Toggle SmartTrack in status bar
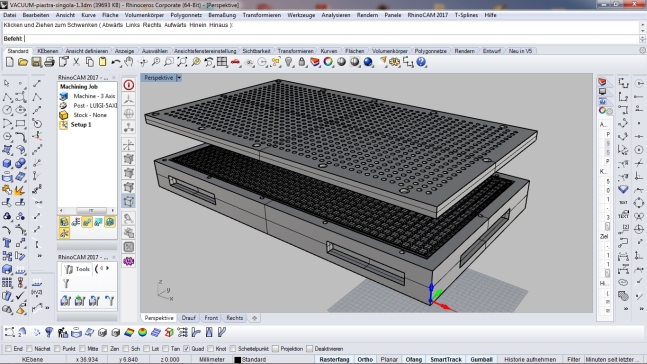Screen dimensions: 647x364 (446, 359)
